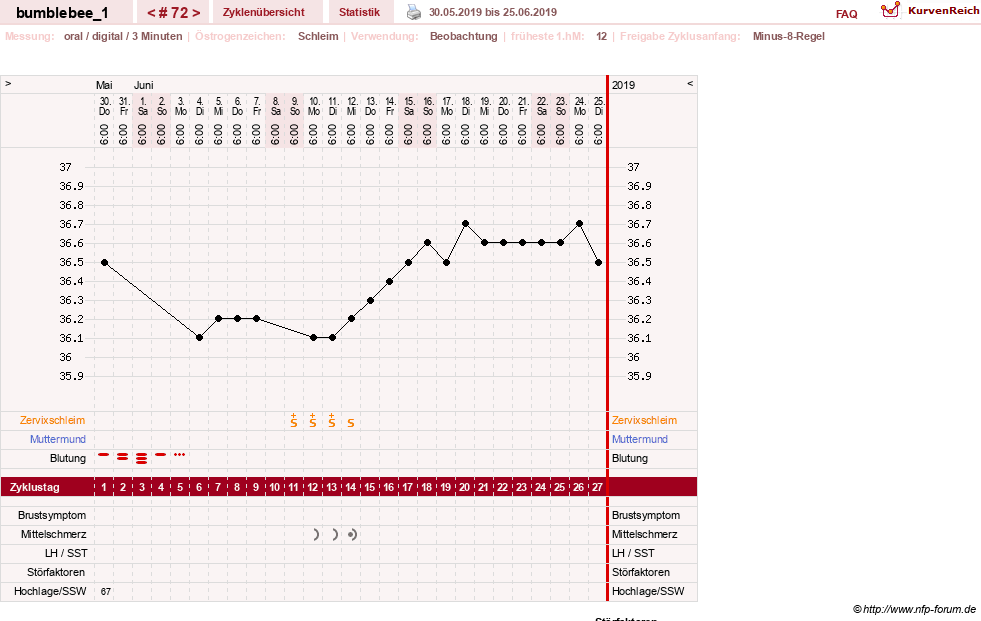
Task: Click the 36.7 temperature point on June 18
Action: (465, 223)
